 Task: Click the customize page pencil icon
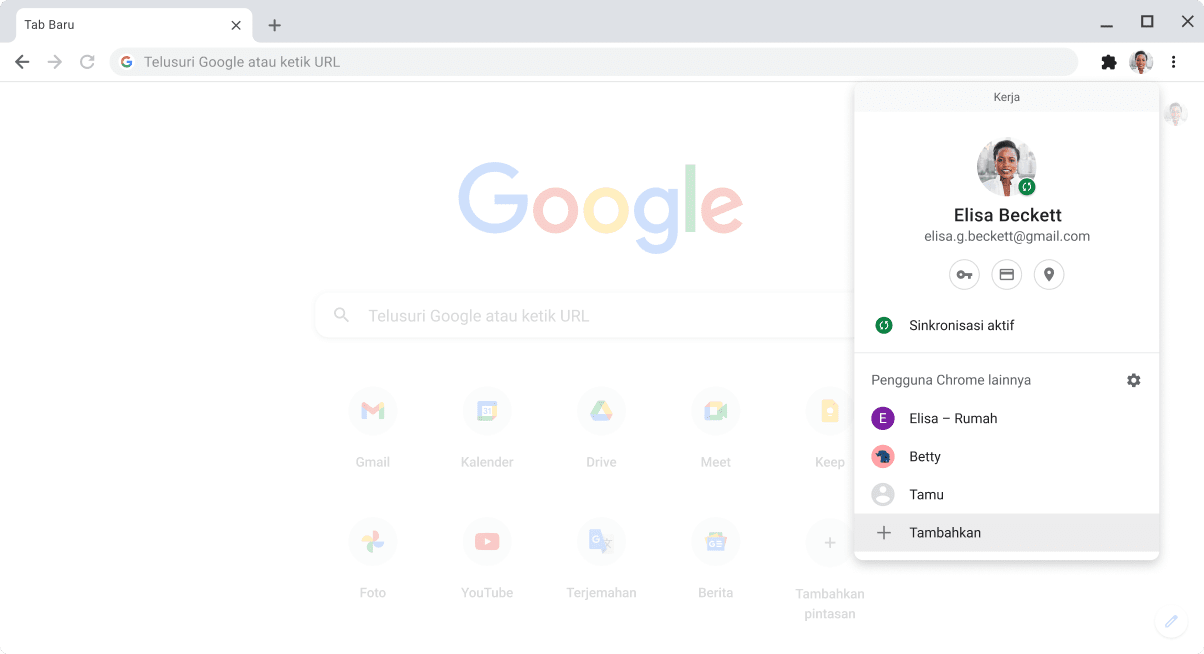pyautogui.click(x=1170, y=621)
